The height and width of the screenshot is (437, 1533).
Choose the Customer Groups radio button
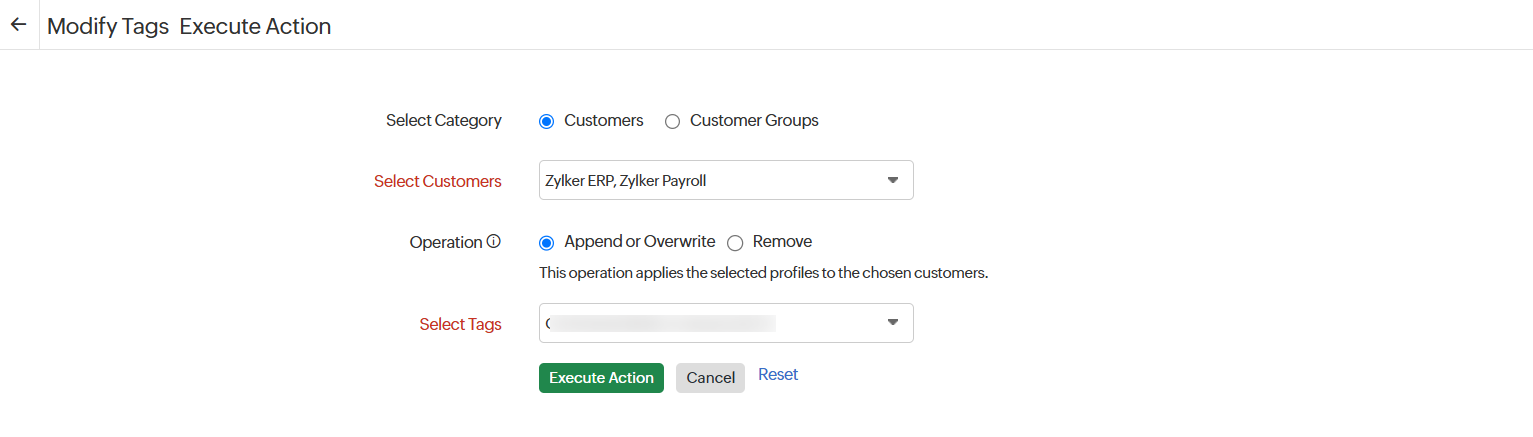point(672,121)
